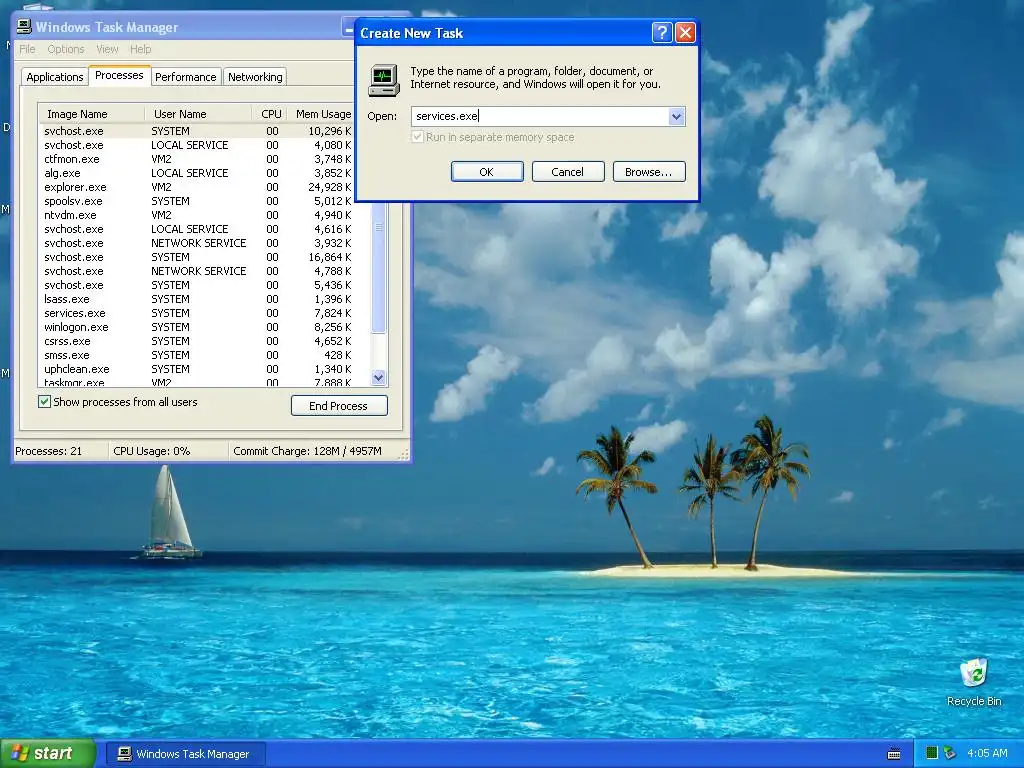Click the process list scrollbar thumb

tap(379, 268)
